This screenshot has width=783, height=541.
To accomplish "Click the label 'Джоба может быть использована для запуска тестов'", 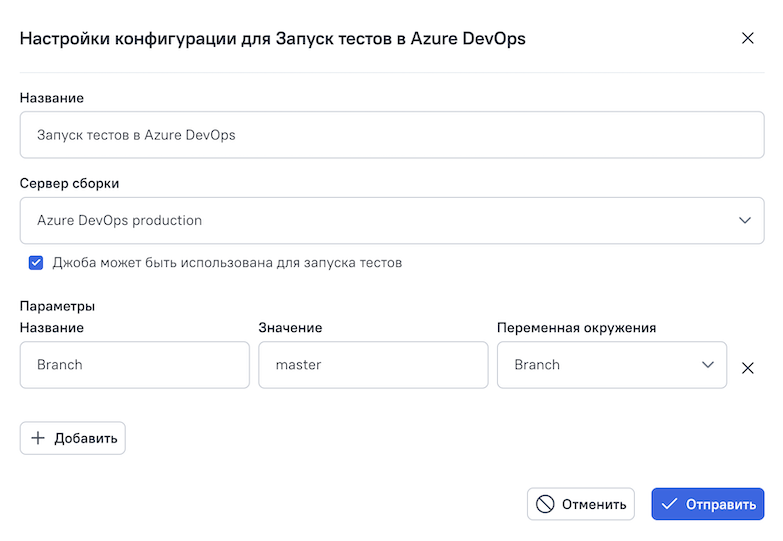I will (x=227, y=263).
